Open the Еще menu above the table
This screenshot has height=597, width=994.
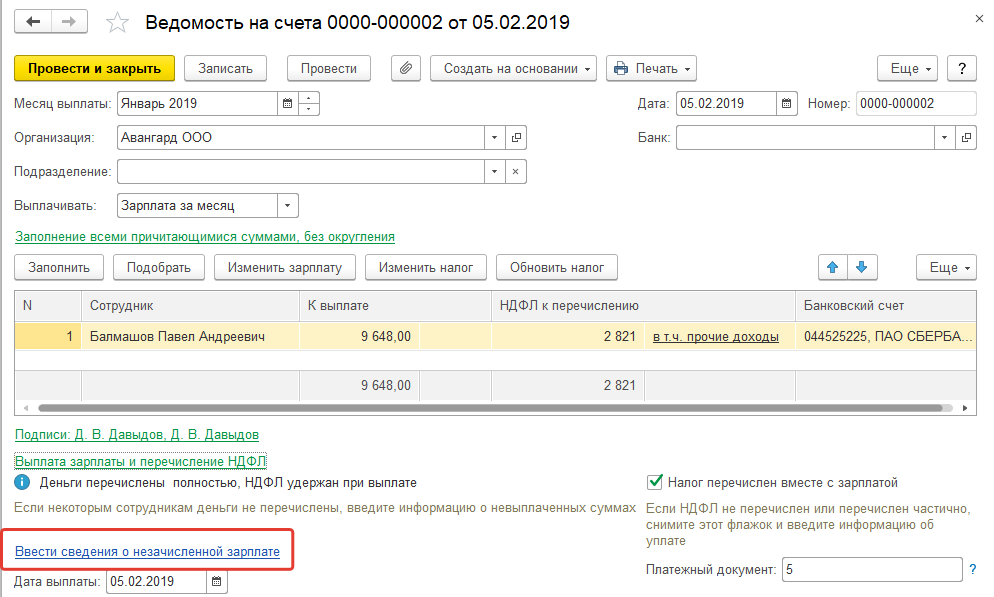pos(945,267)
